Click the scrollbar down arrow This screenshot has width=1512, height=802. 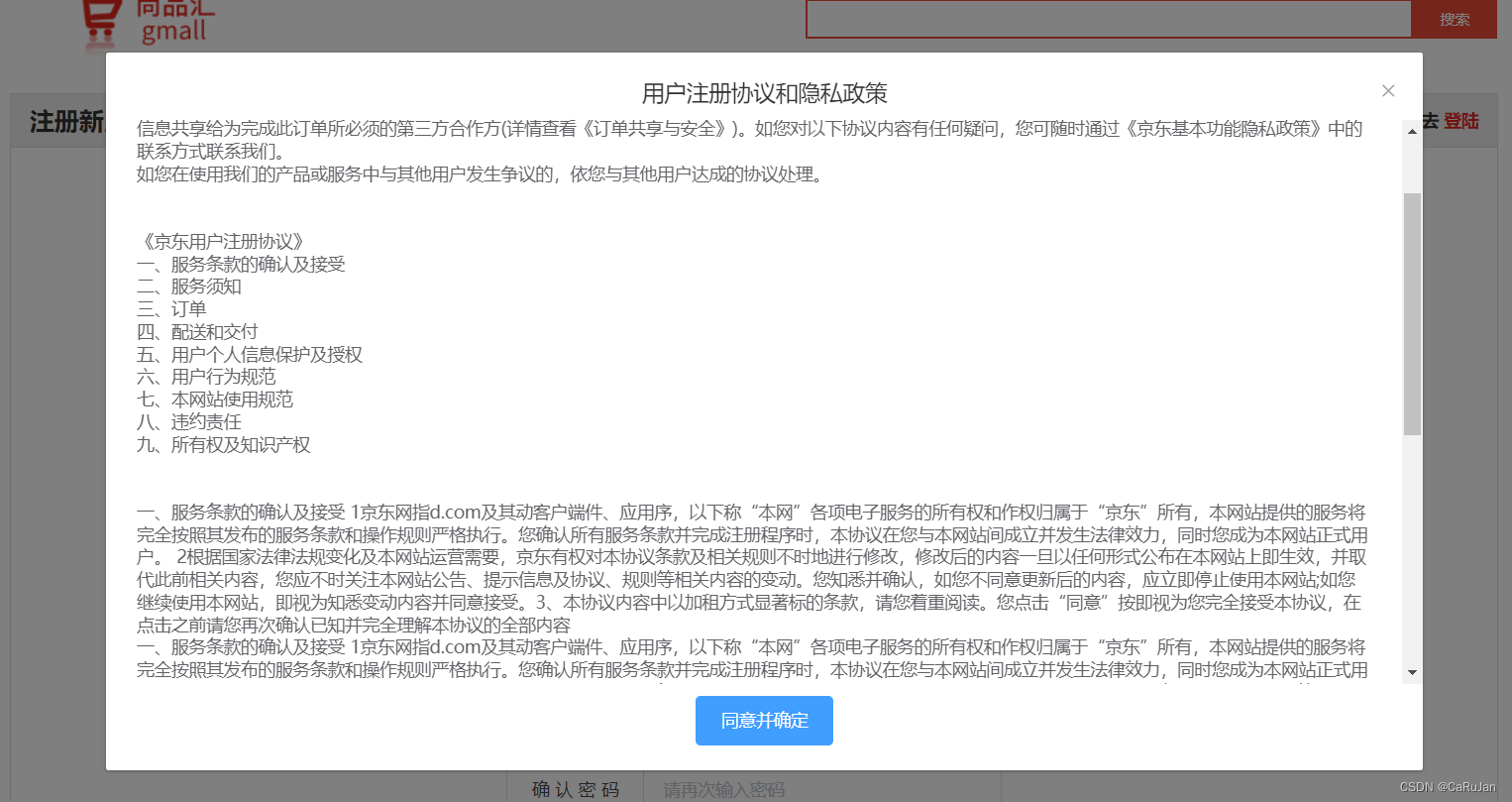click(1412, 672)
